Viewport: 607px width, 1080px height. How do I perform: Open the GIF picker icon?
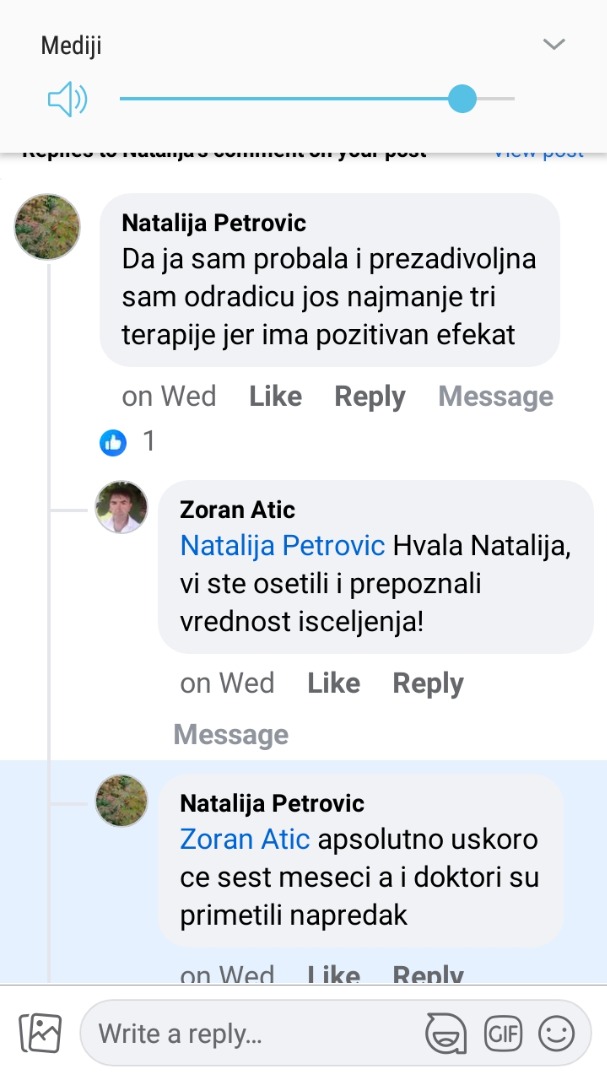pyautogui.click(x=502, y=1033)
